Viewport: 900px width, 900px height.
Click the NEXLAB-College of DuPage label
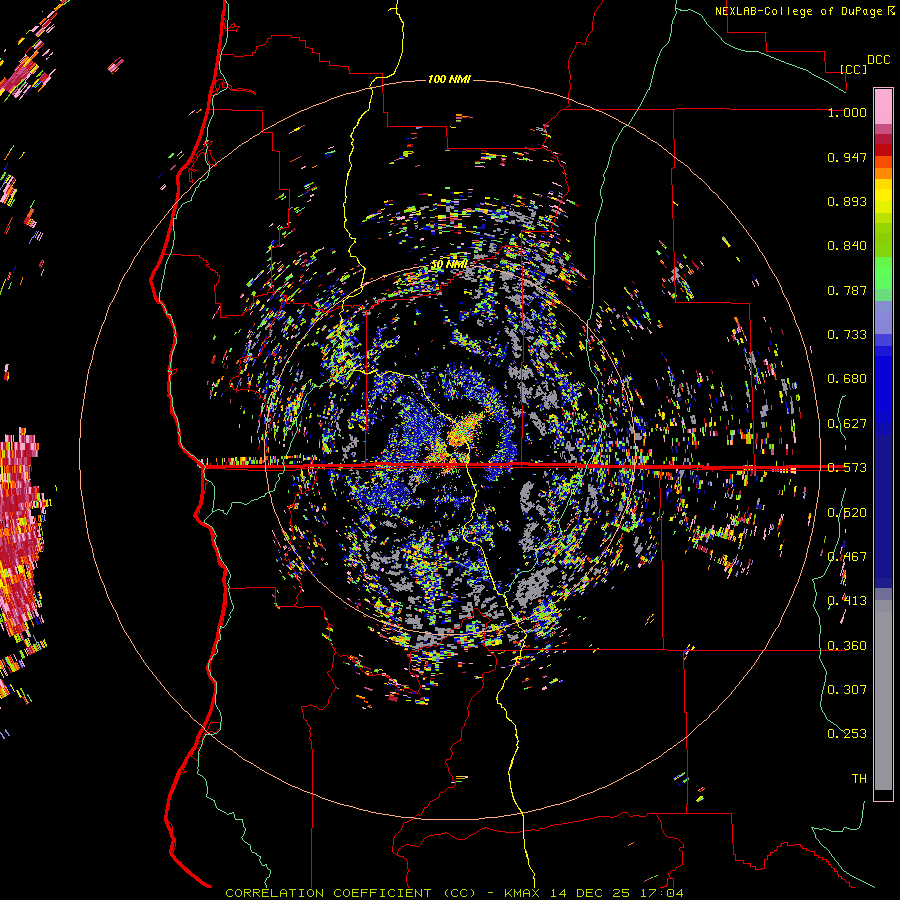799,11
